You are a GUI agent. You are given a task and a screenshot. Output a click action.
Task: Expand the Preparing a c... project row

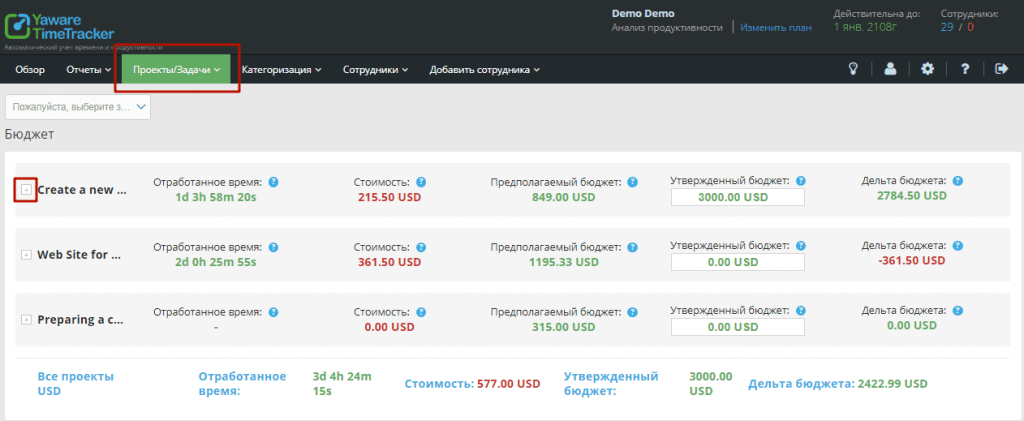tap(26, 320)
